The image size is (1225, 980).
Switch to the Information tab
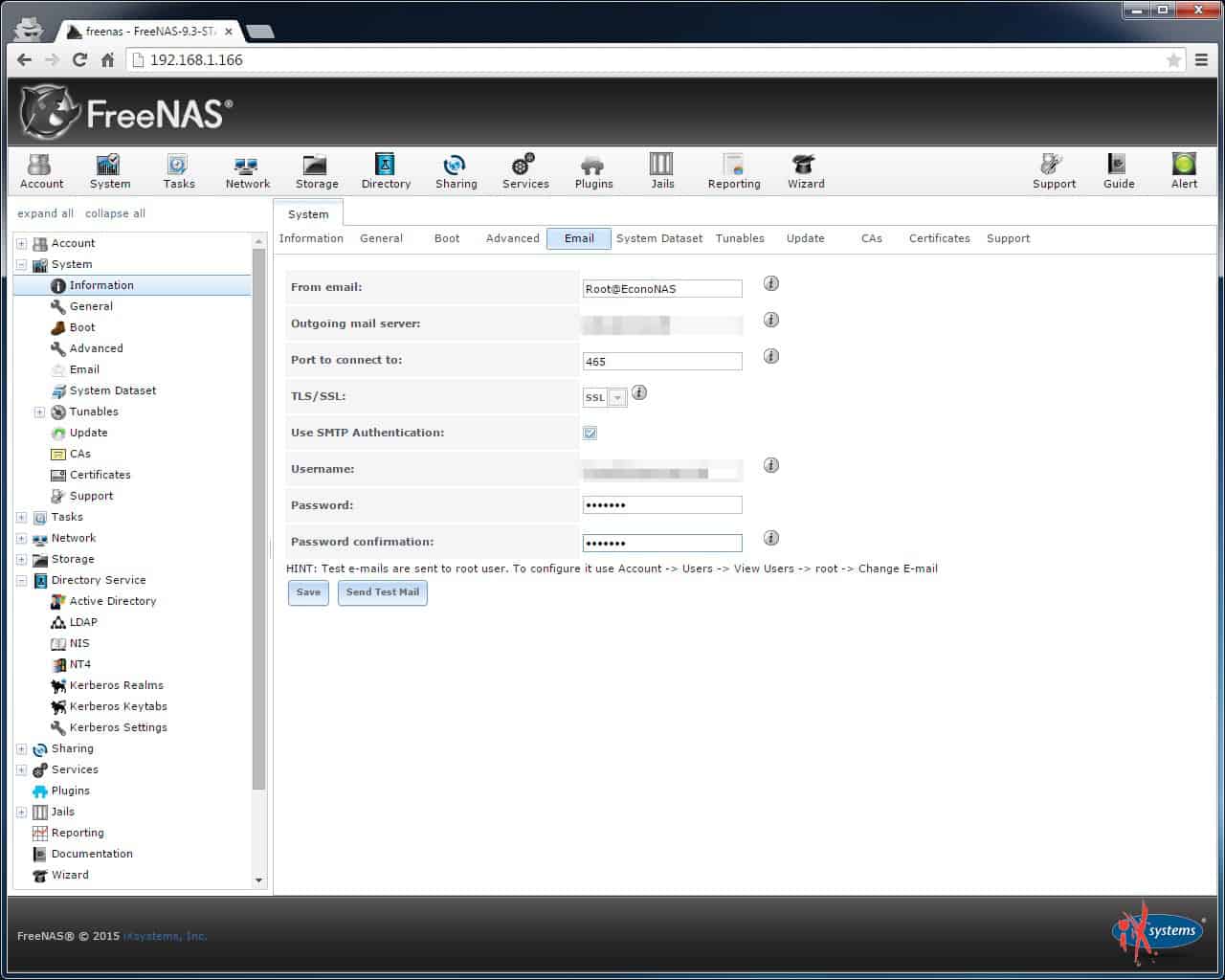[x=311, y=238]
